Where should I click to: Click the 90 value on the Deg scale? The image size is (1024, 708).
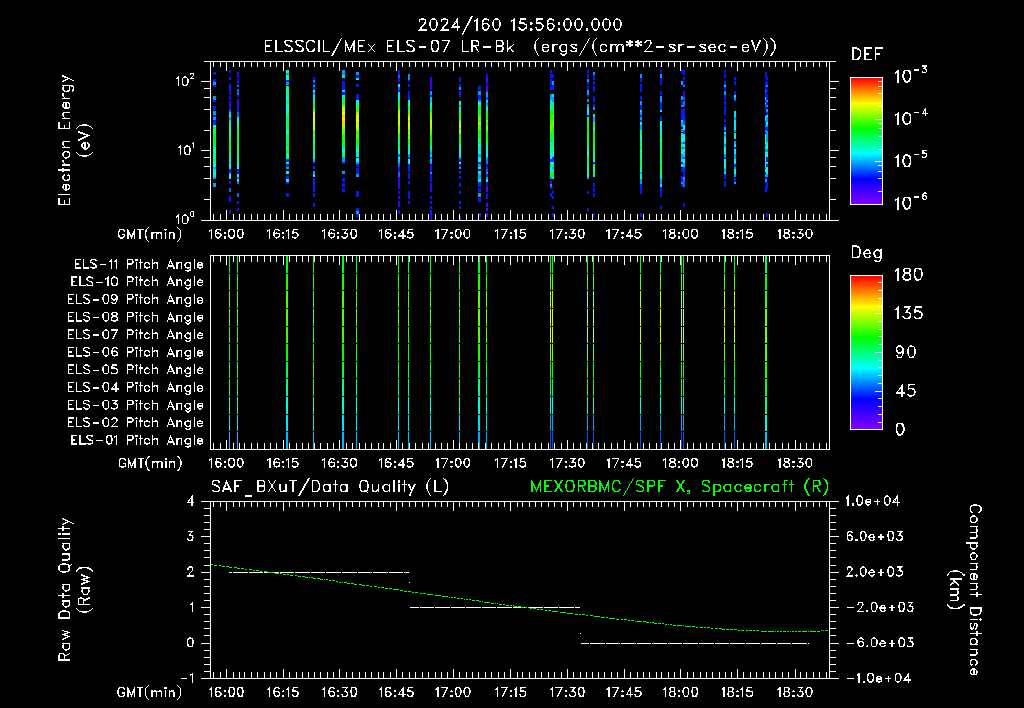[x=906, y=353]
